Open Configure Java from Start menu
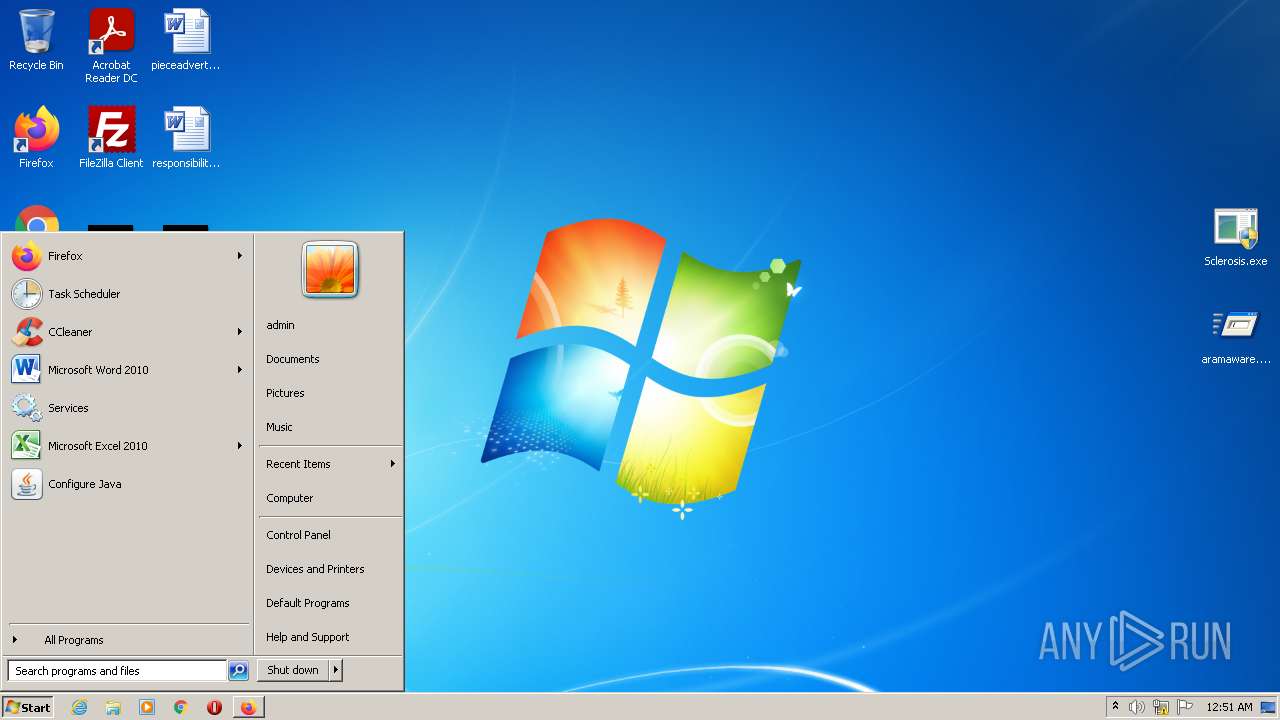The width and height of the screenshot is (1280, 720). (x=127, y=484)
